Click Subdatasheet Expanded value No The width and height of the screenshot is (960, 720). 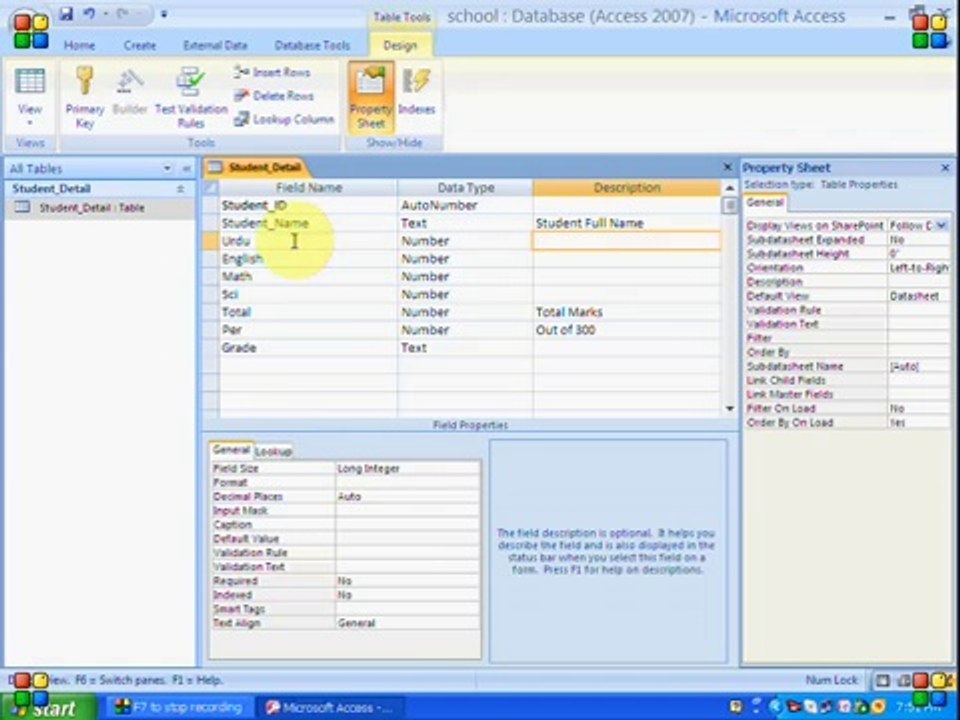coord(918,239)
